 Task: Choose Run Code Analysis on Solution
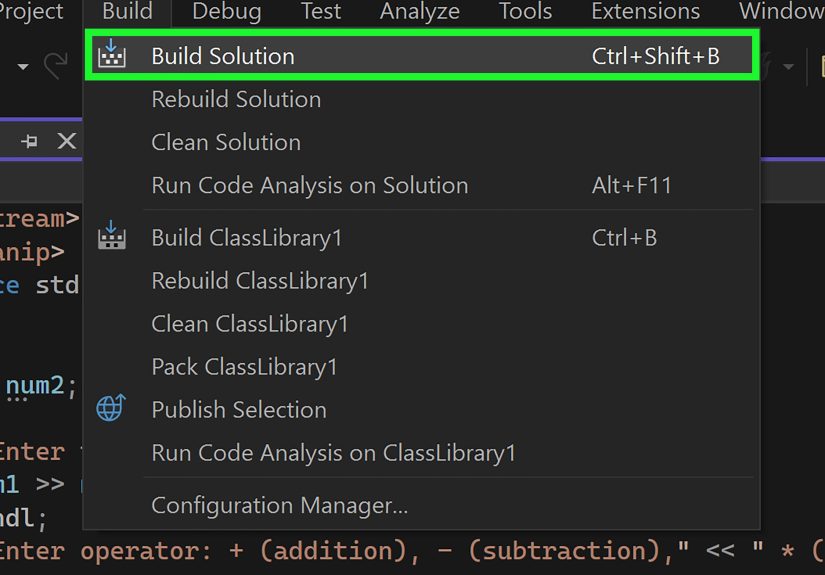click(422, 186)
